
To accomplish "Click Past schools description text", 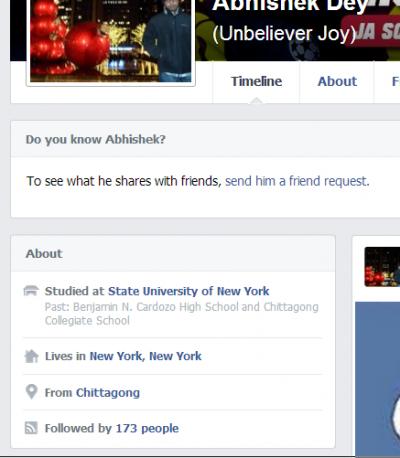I will tap(182, 314).
